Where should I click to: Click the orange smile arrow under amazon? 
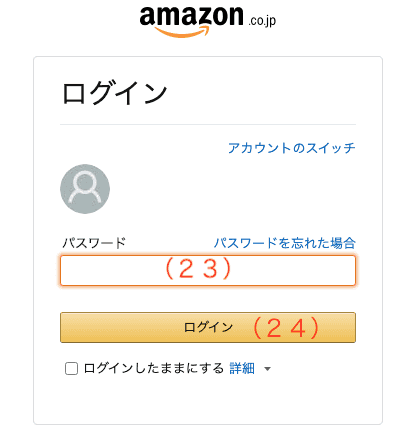[182, 32]
